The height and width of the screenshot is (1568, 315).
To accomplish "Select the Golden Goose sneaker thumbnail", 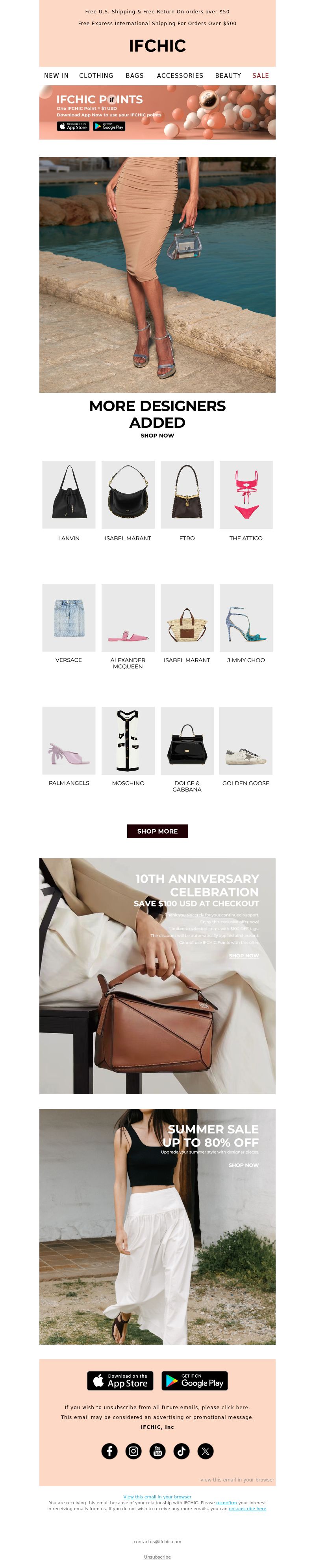I will click(246, 740).
